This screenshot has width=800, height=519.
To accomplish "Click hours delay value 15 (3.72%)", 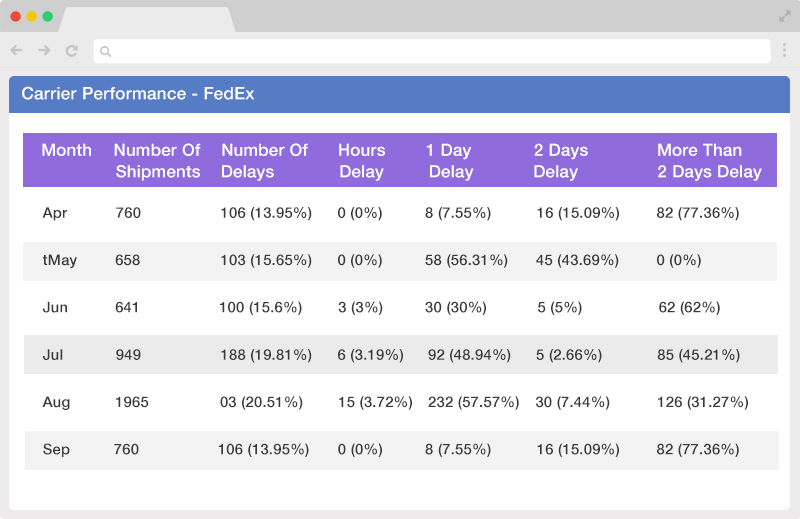I will click(375, 402).
